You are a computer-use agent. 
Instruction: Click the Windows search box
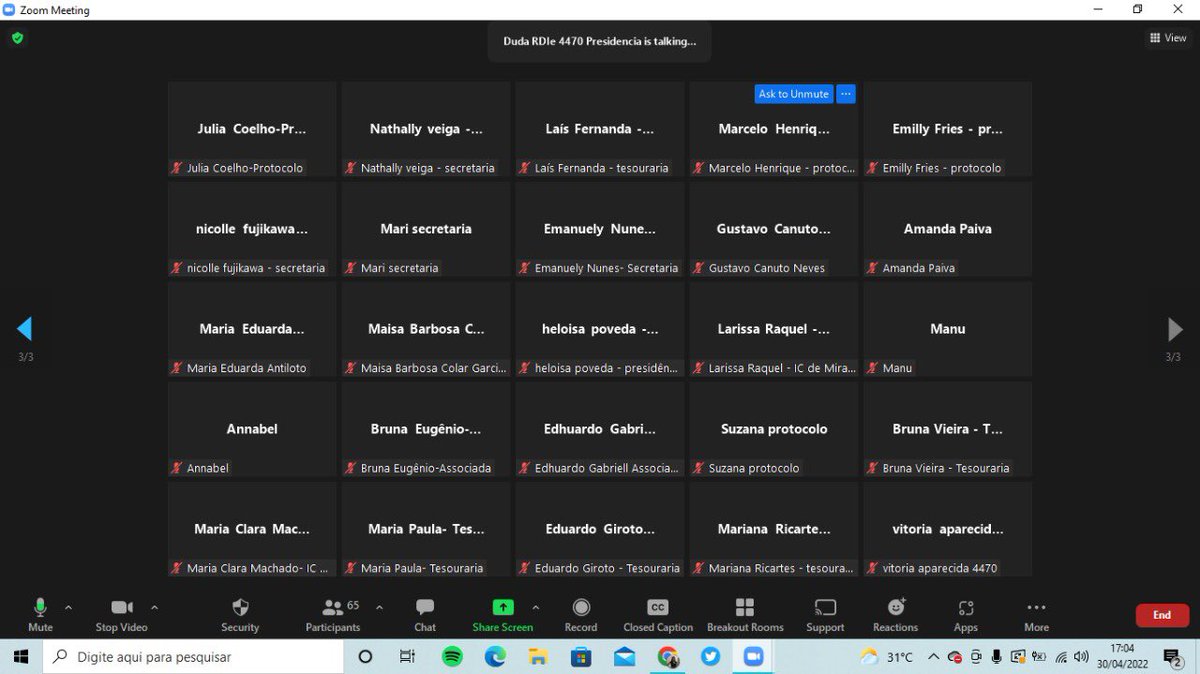(x=192, y=657)
